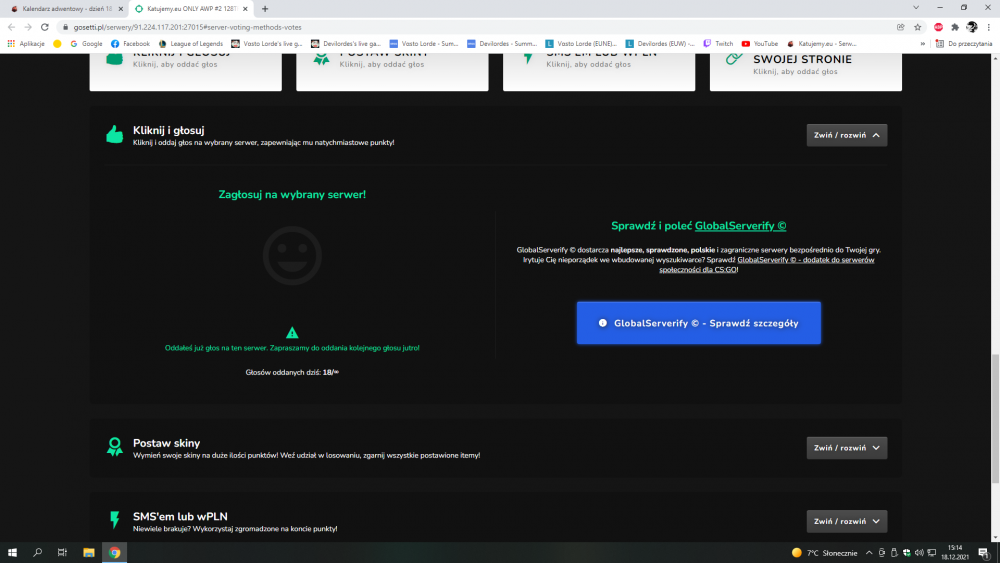Open the clock showing 15:14
Viewport: 1000px width, 563px height.
click(x=955, y=552)
